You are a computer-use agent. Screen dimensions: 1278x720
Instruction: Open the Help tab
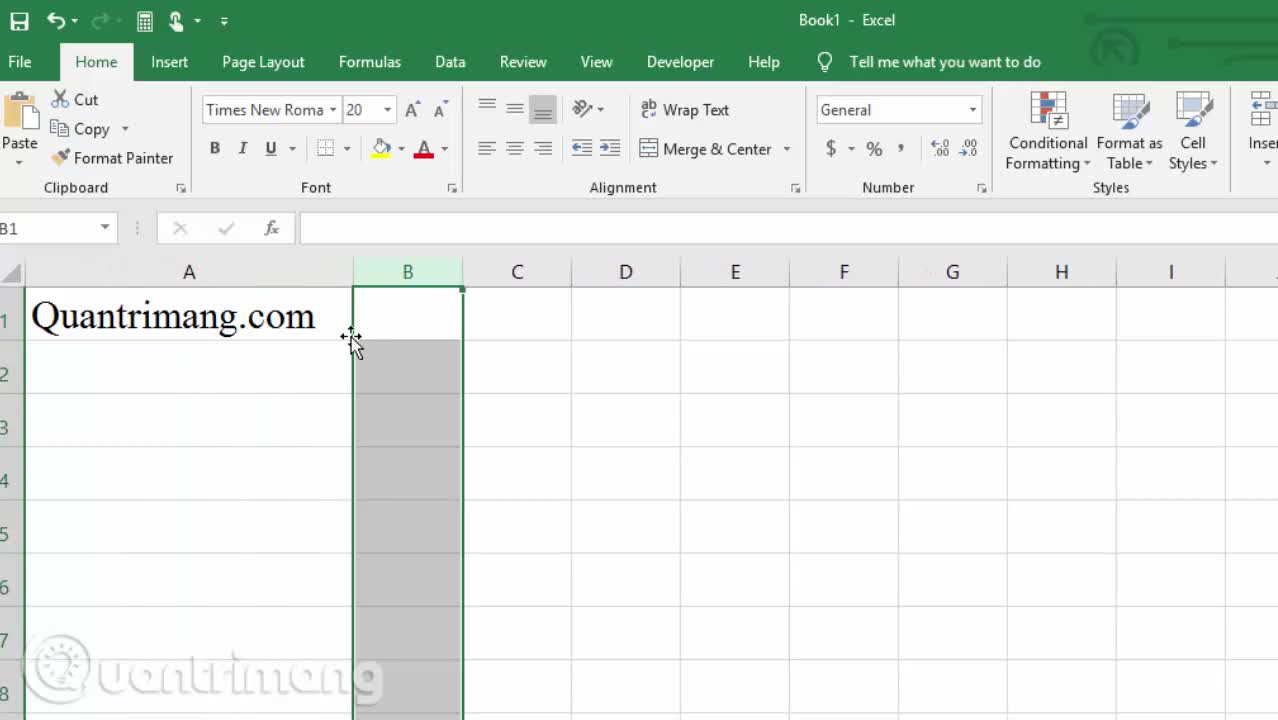click(x=764, y=62)
